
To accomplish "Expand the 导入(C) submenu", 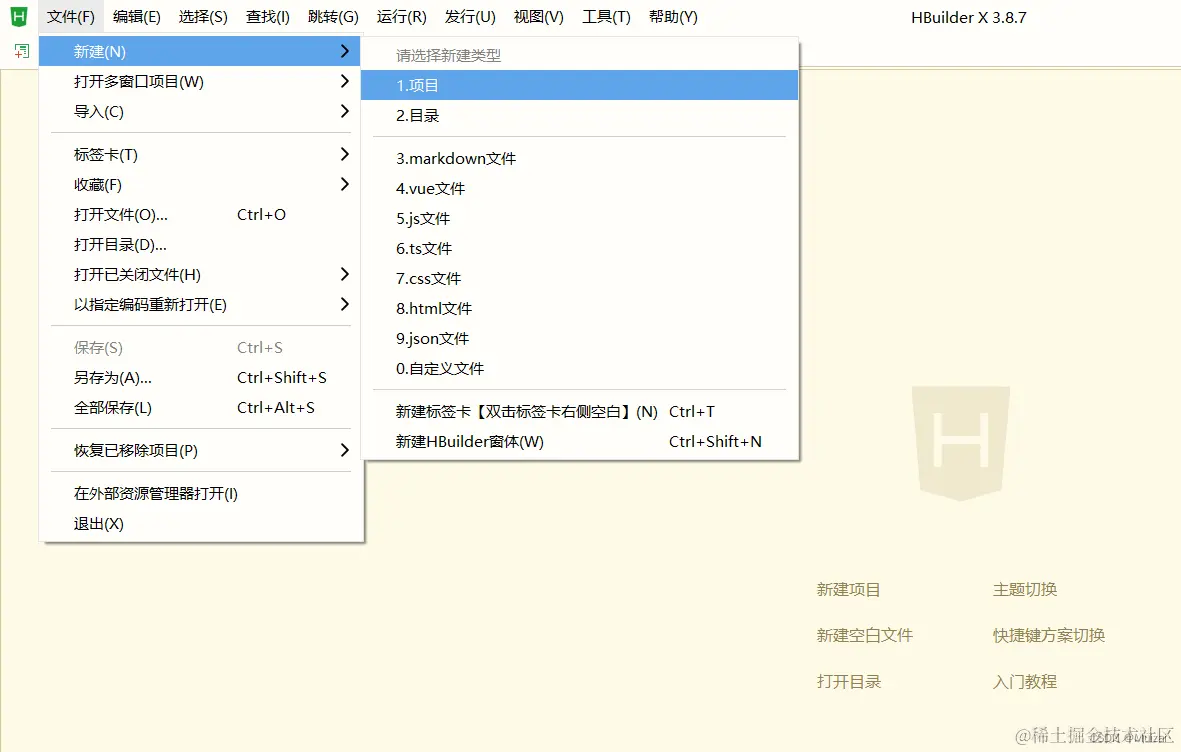I will (x=200, y=112).
